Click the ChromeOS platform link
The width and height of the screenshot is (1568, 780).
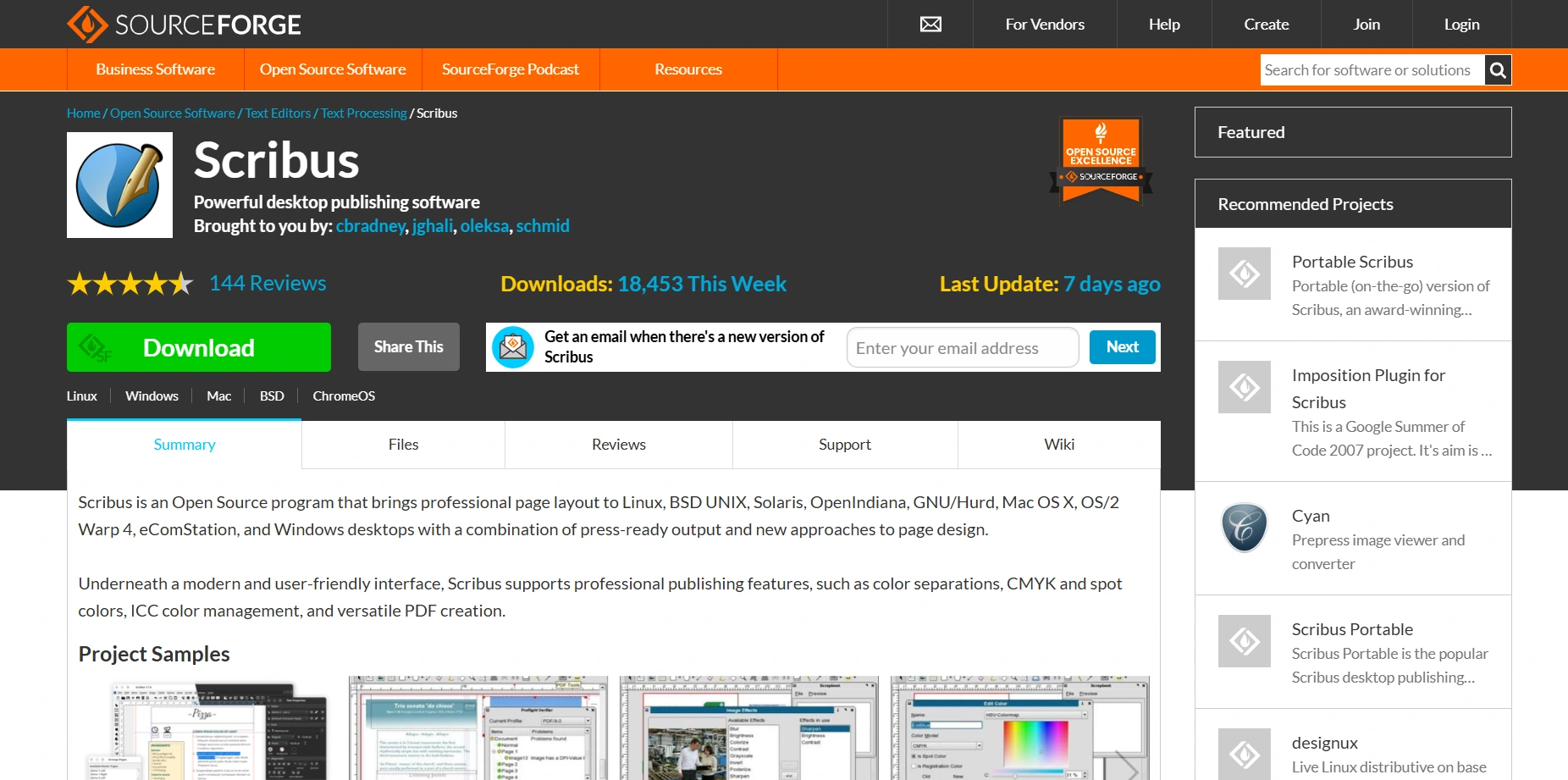[x=344, y=396]
